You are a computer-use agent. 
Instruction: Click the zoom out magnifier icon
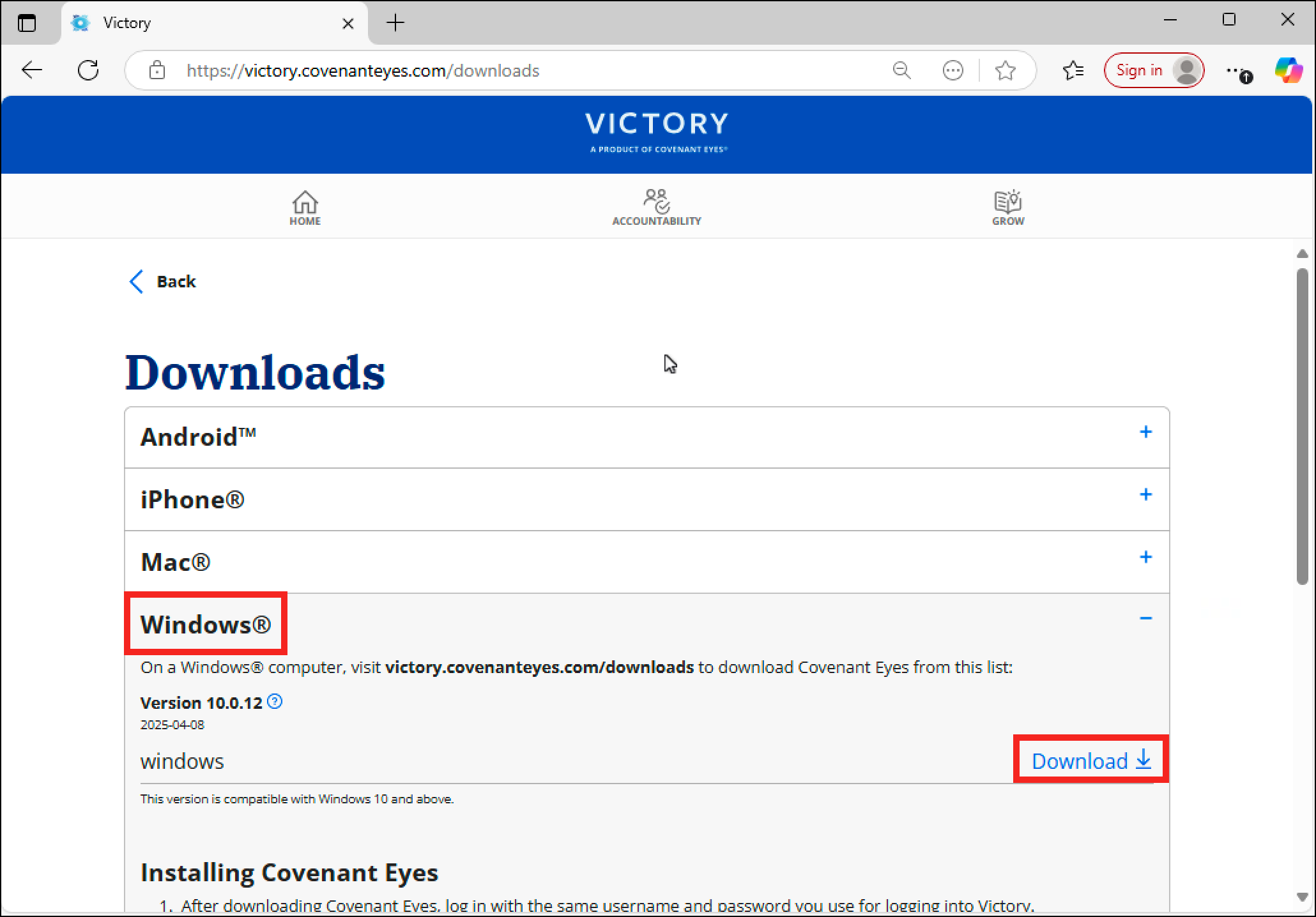coord(901,70)
